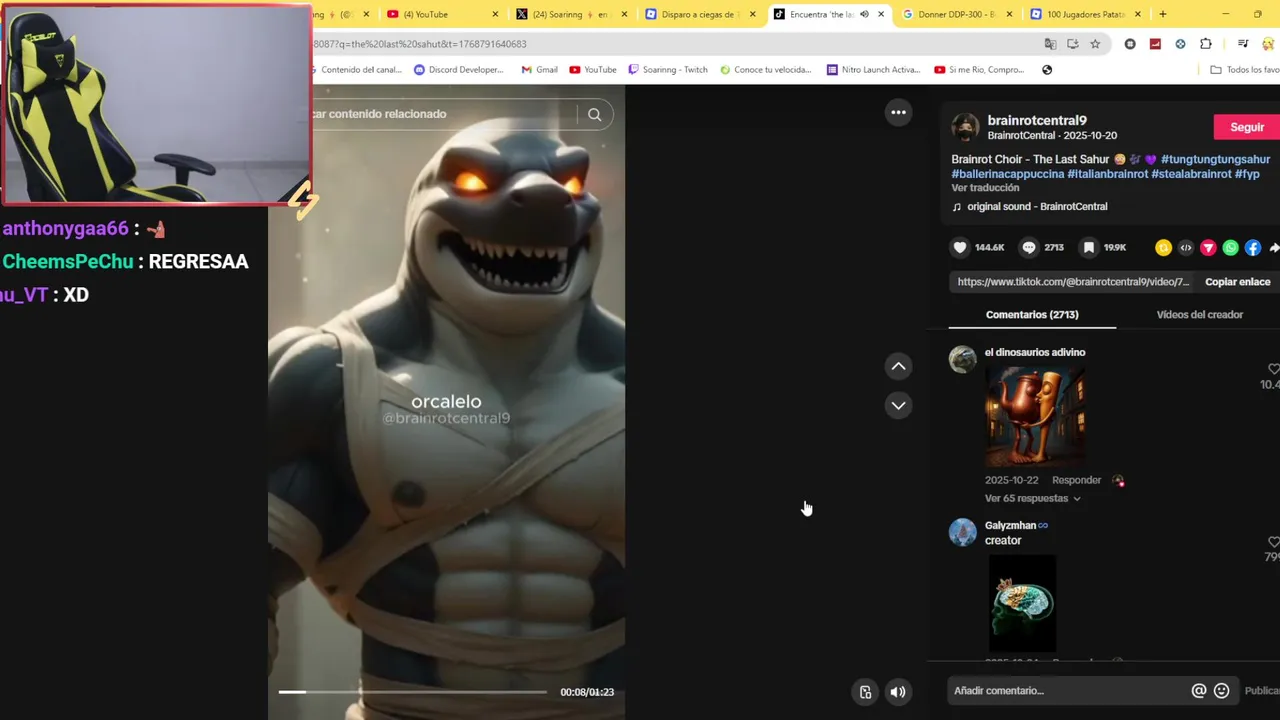Switch to Donner DDP-300 Google tab

click(x=957, y=14)
